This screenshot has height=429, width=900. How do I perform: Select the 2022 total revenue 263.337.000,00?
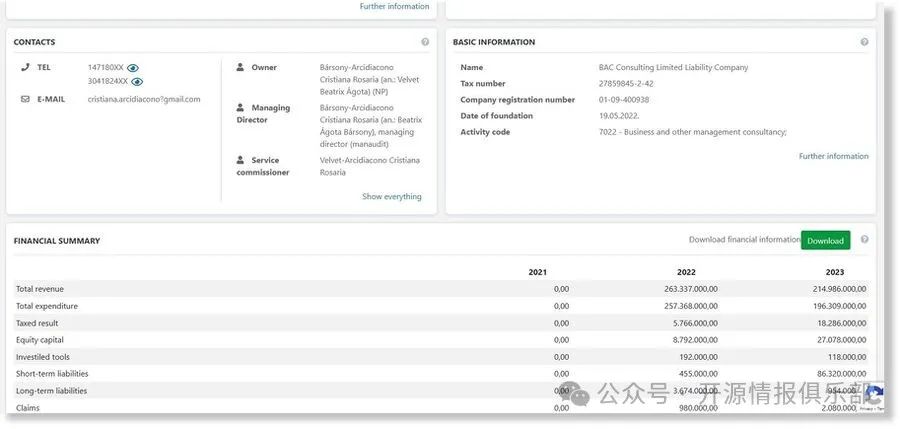pos(690,289)
